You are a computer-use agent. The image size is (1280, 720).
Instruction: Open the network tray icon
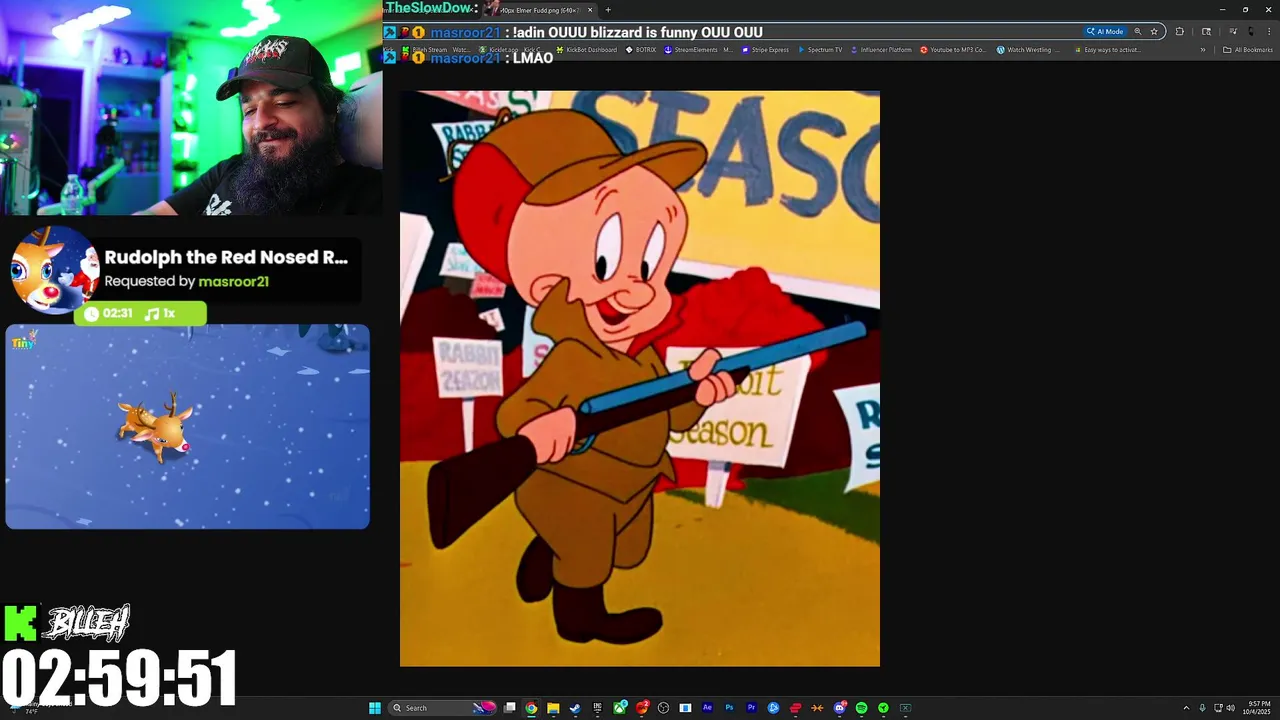[1217, 708]
